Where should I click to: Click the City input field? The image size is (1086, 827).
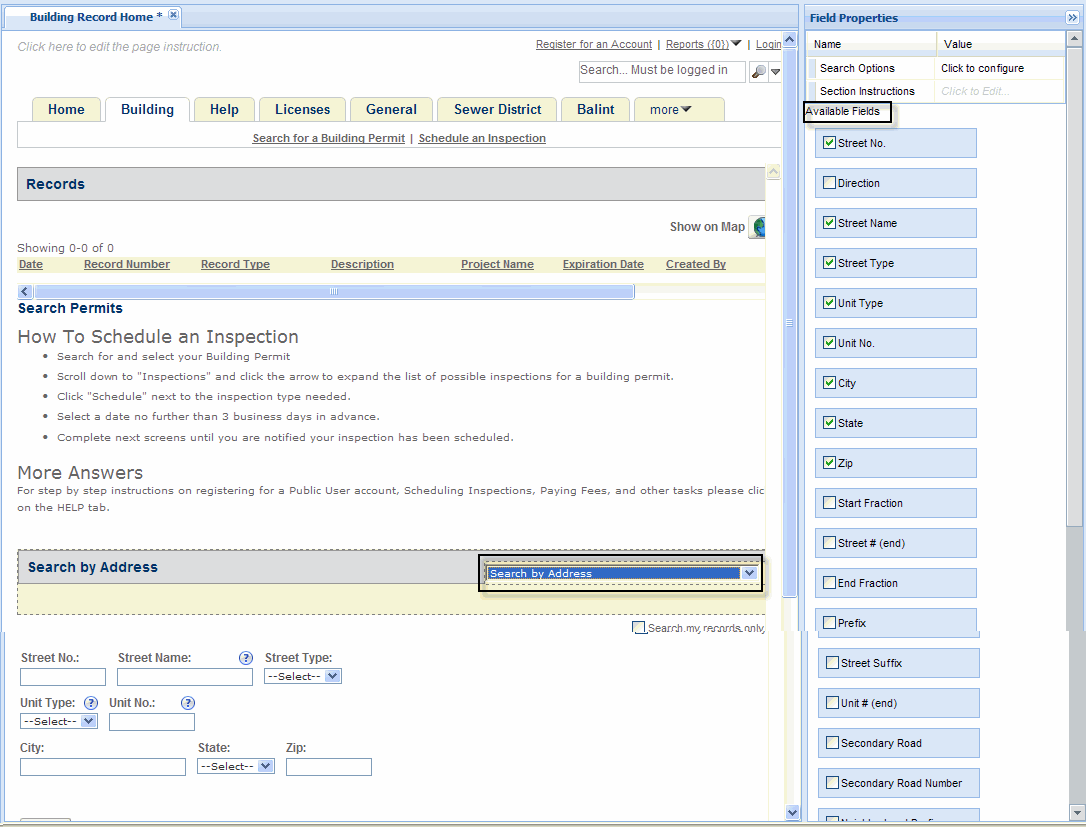click(x=103, y=767)
